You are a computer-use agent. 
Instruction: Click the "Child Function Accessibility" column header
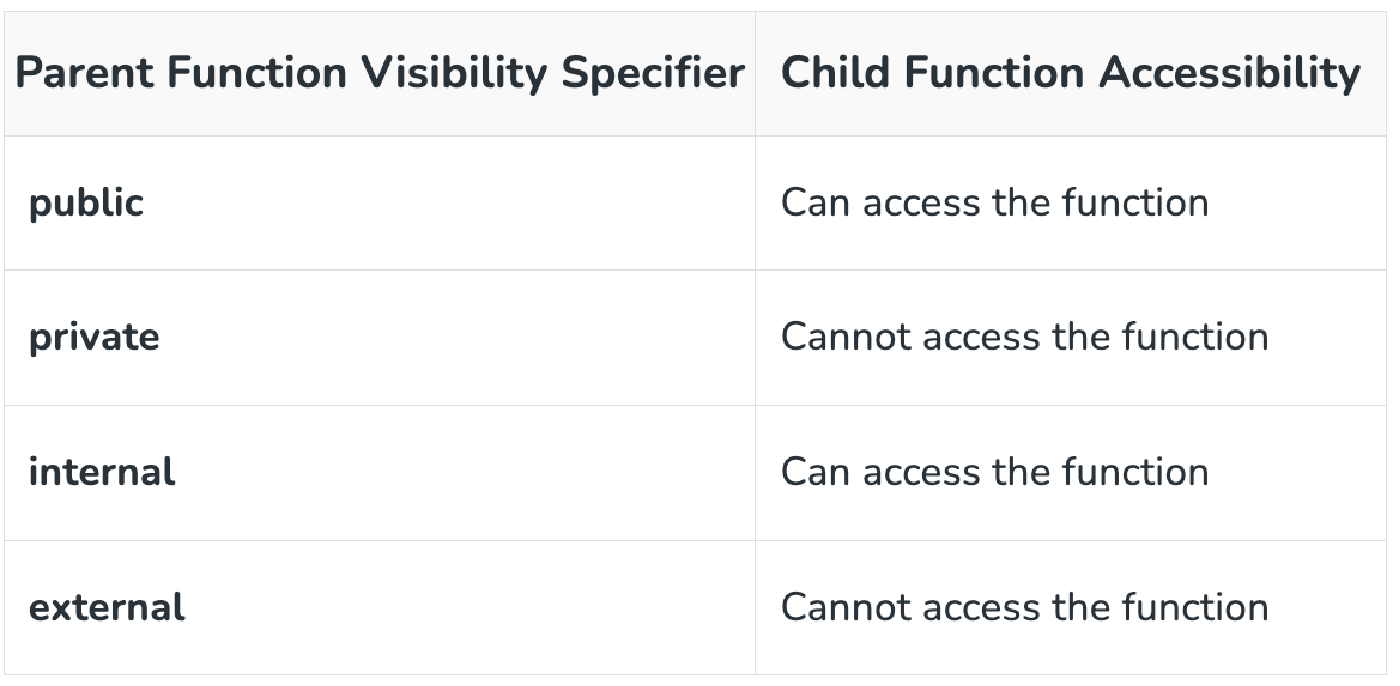point(1070,73)
